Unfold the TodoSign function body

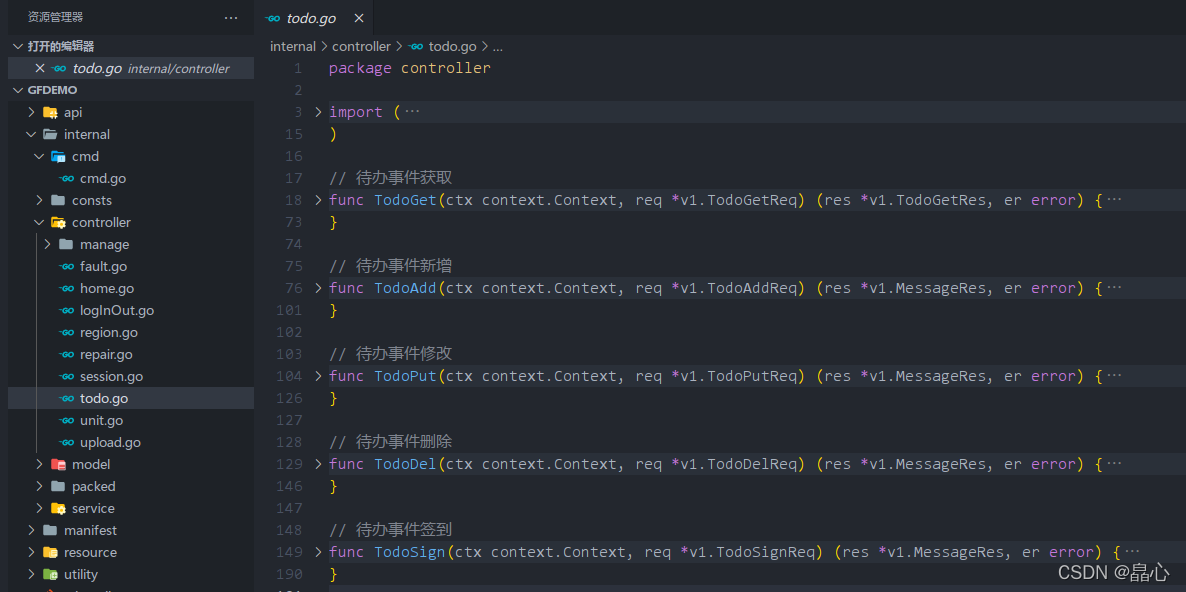318,552
